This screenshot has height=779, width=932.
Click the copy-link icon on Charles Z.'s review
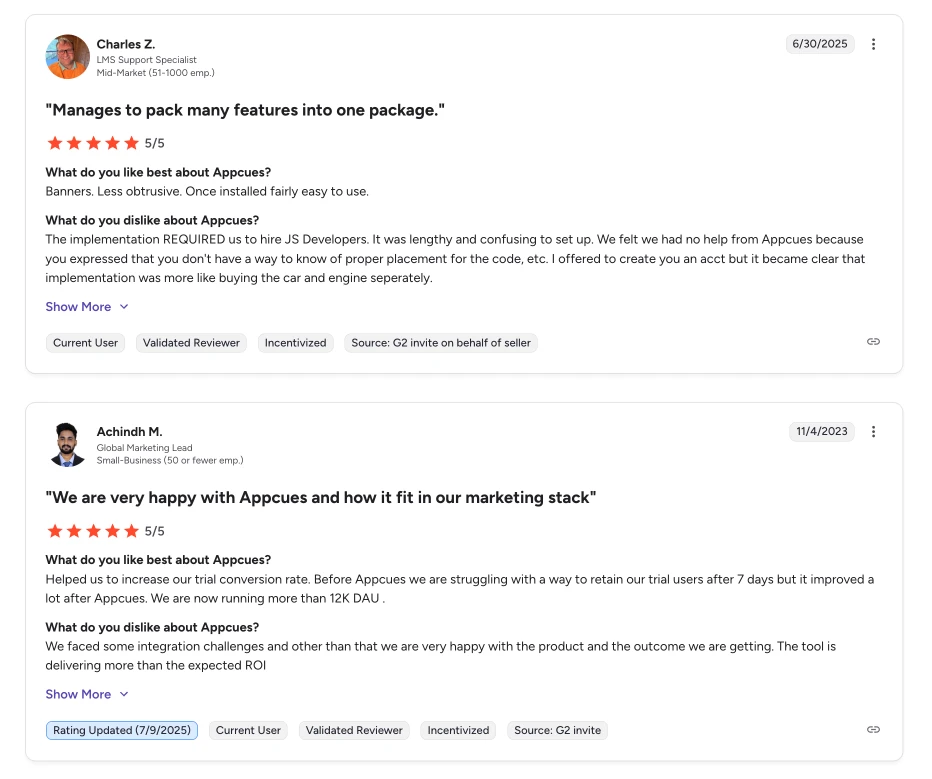[x=873, y=341]
